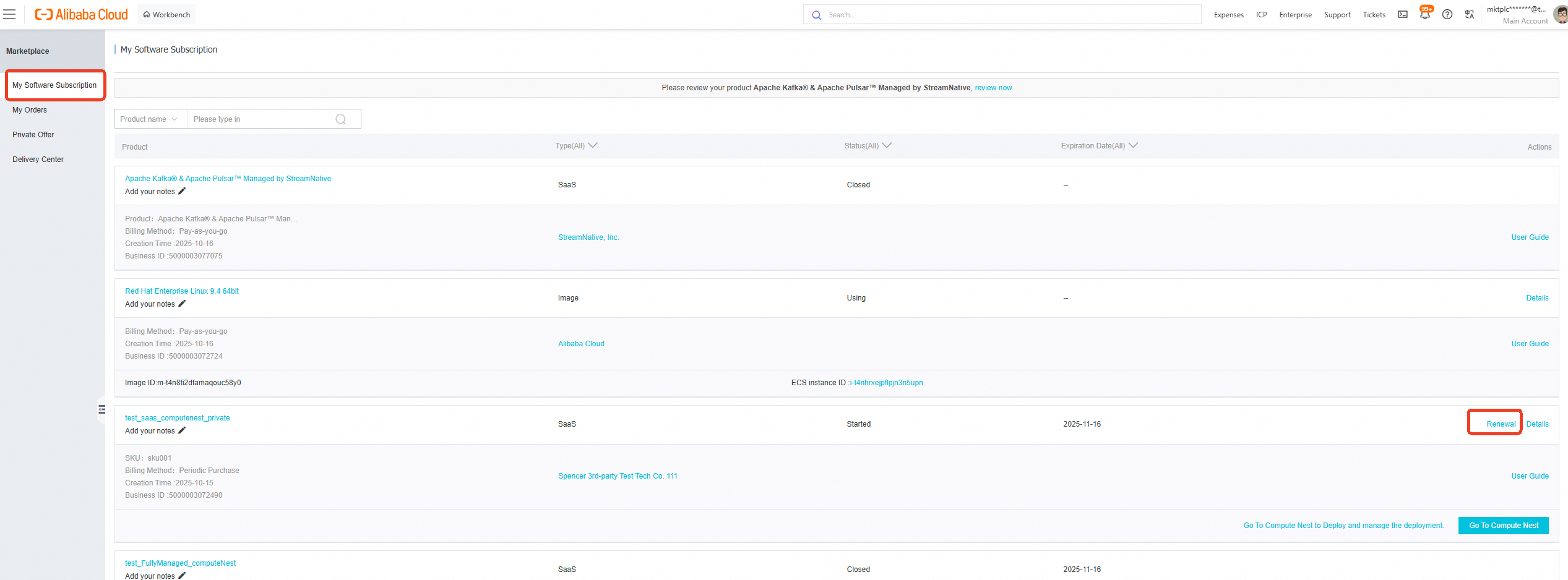The height and width of the screenshot is (580, 1568).
Task: Open Details for Red Hat Enterprise Linux
Action: pos(1538,298)
